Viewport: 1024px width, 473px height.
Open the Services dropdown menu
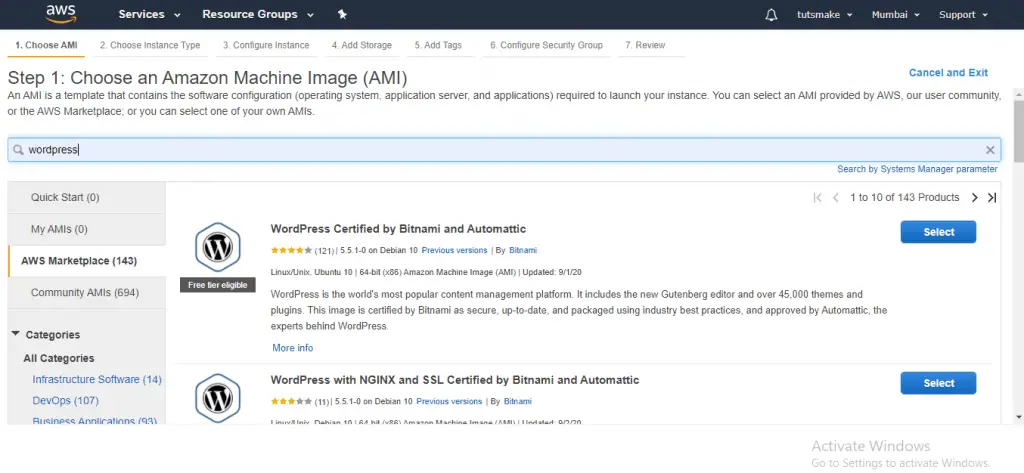click(150, 14)
